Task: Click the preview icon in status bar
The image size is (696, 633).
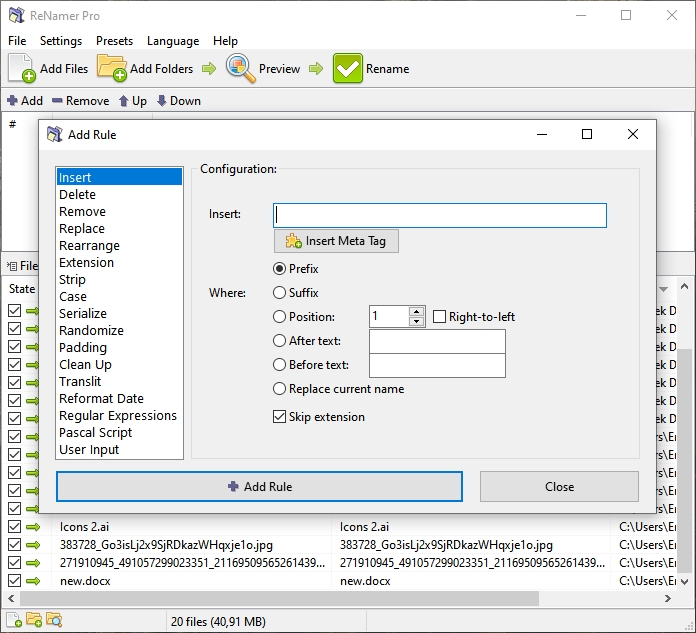Action: point(54,620)
